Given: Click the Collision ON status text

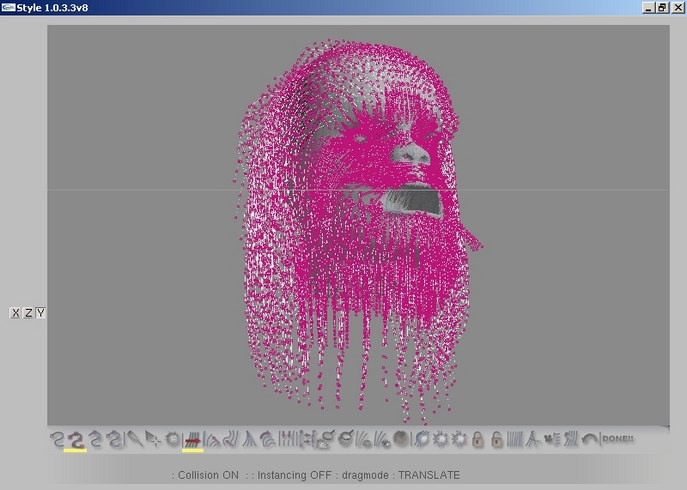Looking at the screenshot, I should click(208, 475).
